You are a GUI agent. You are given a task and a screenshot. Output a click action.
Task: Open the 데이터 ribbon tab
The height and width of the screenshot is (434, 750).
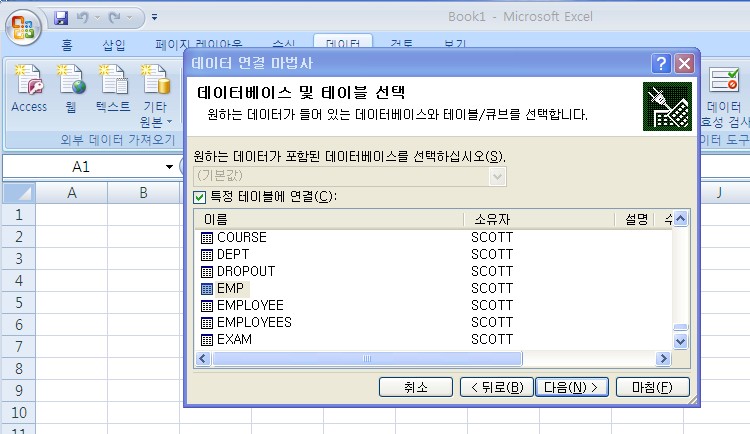point(342,43)
